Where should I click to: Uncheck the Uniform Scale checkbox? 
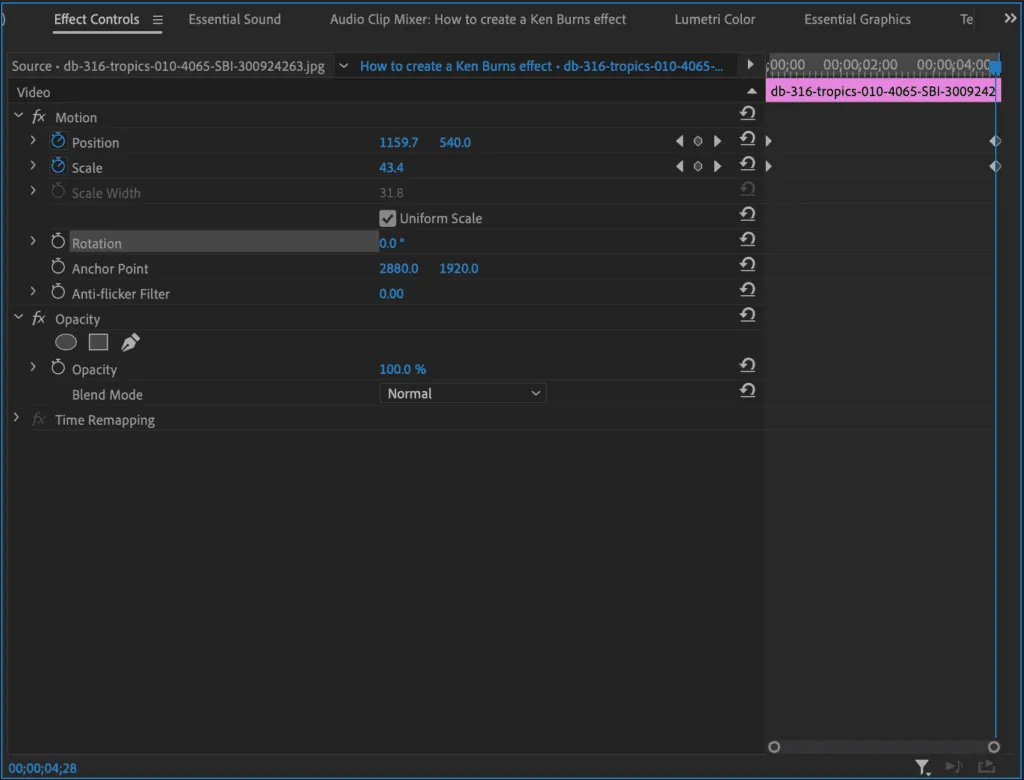388,218
